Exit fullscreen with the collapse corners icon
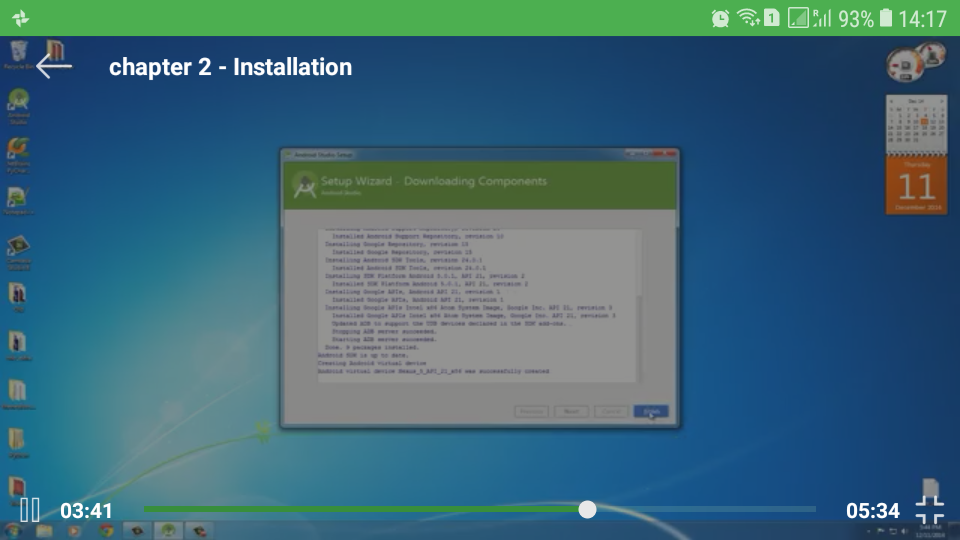960x540 pixels. pyautogui.click(x=929, y=509)
